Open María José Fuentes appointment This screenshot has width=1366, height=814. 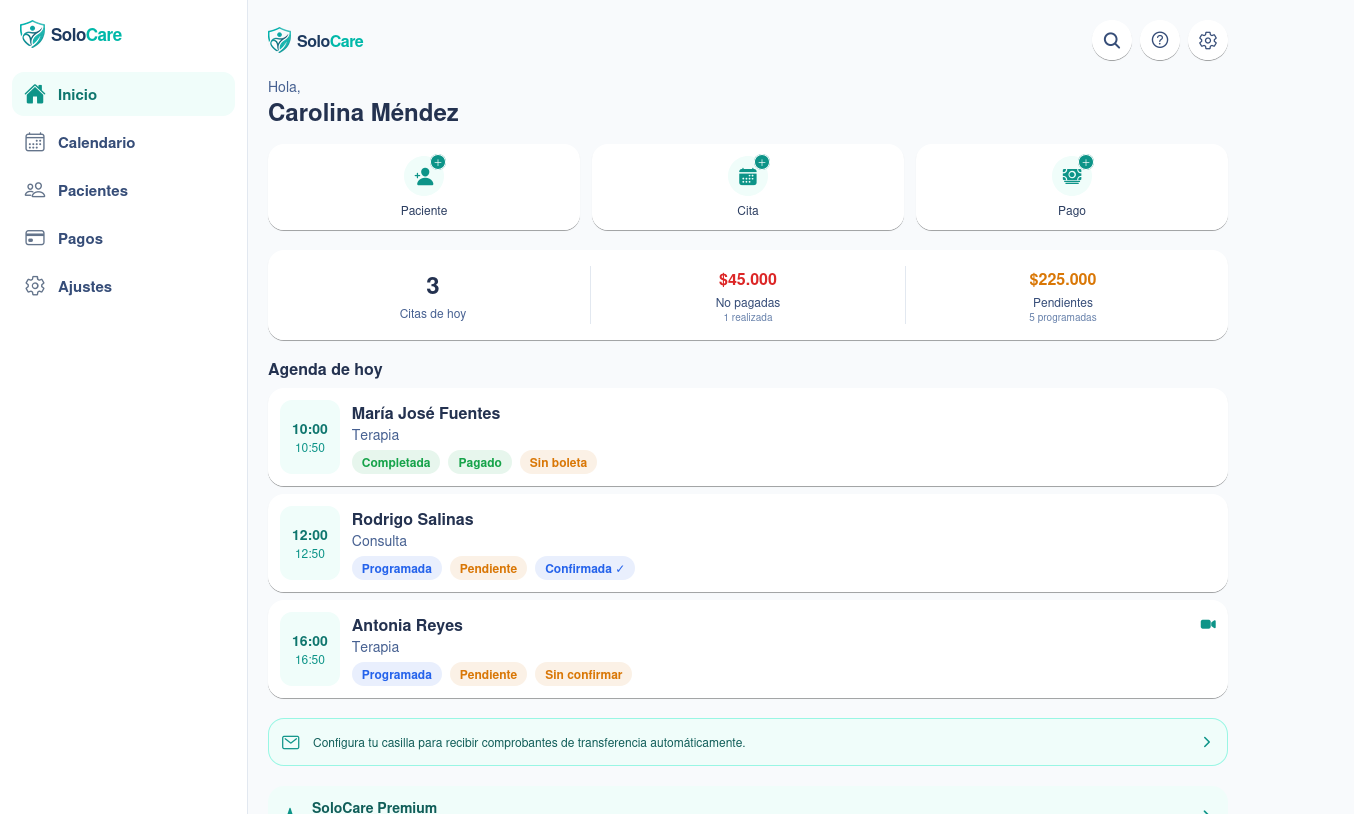pyautogui.click(x=748, y=437)
